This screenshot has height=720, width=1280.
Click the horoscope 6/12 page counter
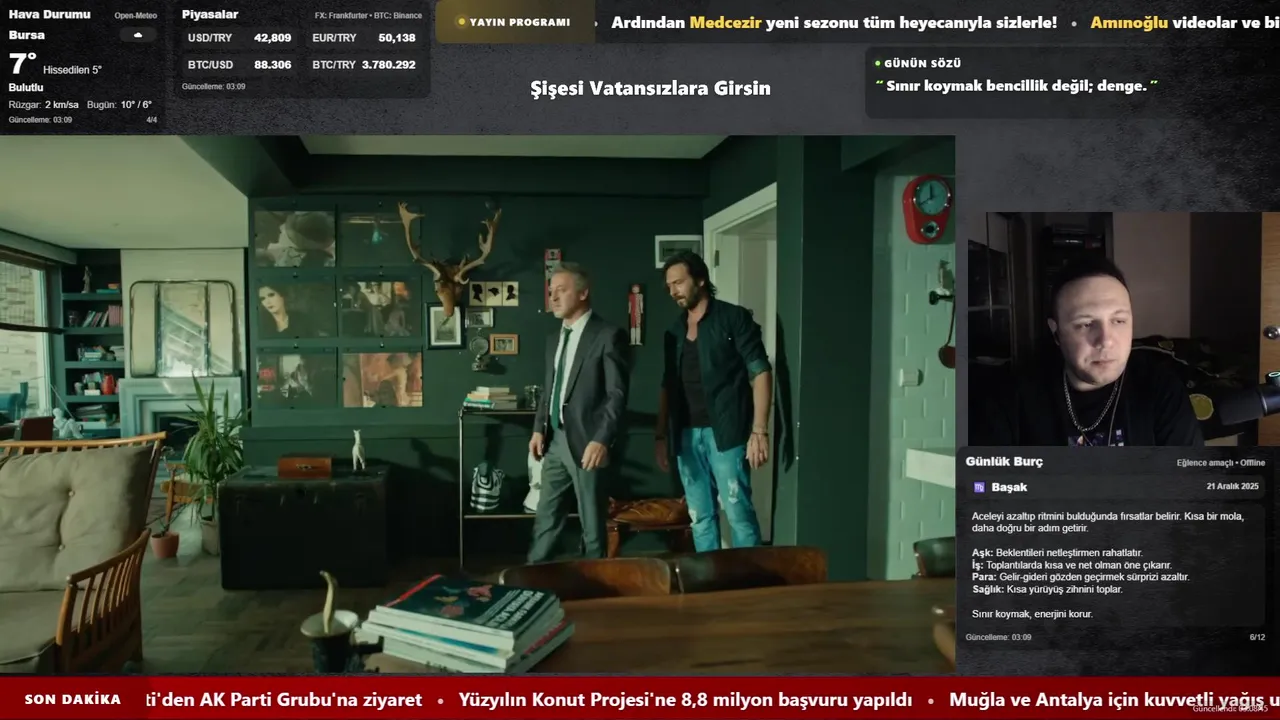[1257, 637]
